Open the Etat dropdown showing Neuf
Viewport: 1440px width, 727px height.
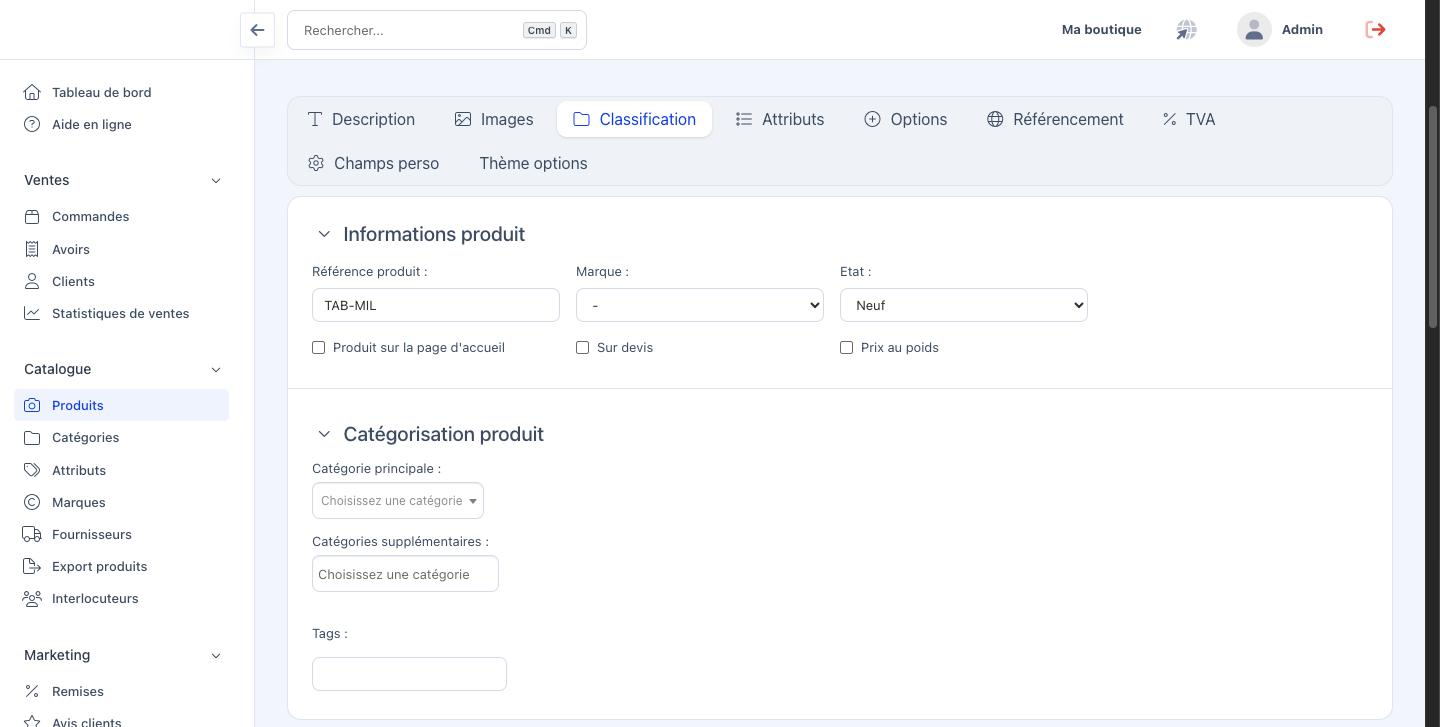(x=964, y=305)
